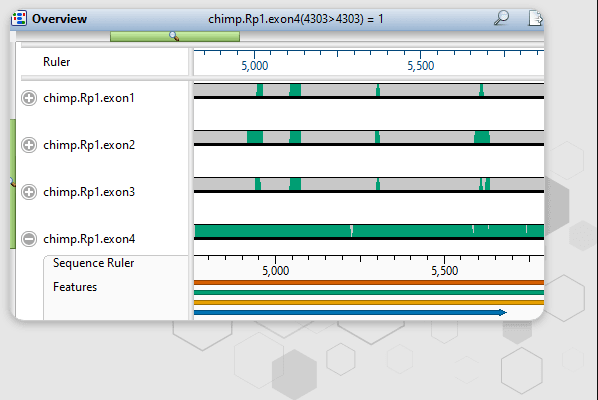Expand the chimp.Rp1.exon1 track
This screenshot has height=400, width=598.
[29, 98]
